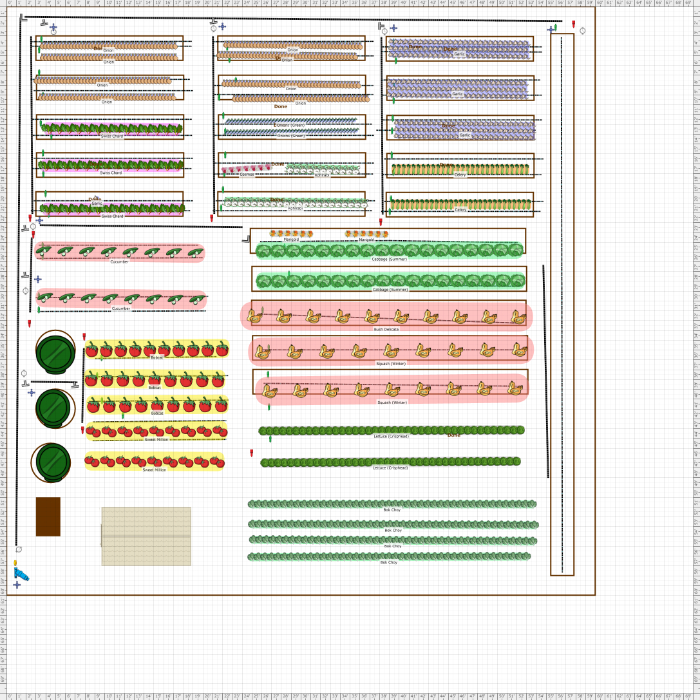Select the upper Crisphead Lettuce row

[392, 430]
